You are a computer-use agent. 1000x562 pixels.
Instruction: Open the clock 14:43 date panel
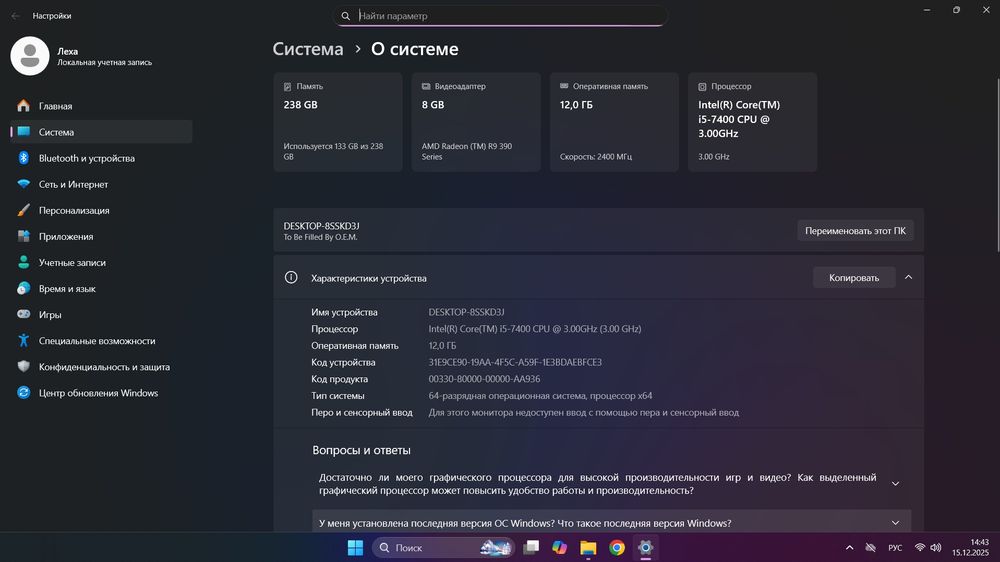971,548
